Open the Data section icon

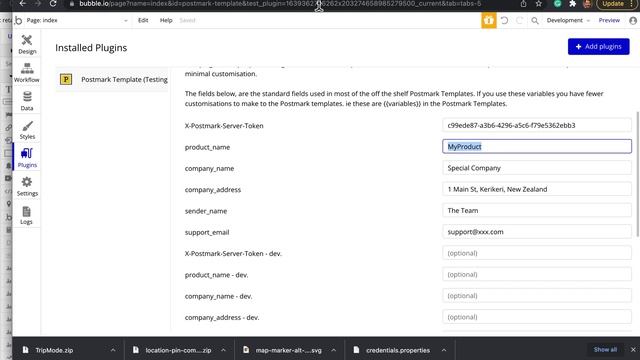[x=27, y=97]
